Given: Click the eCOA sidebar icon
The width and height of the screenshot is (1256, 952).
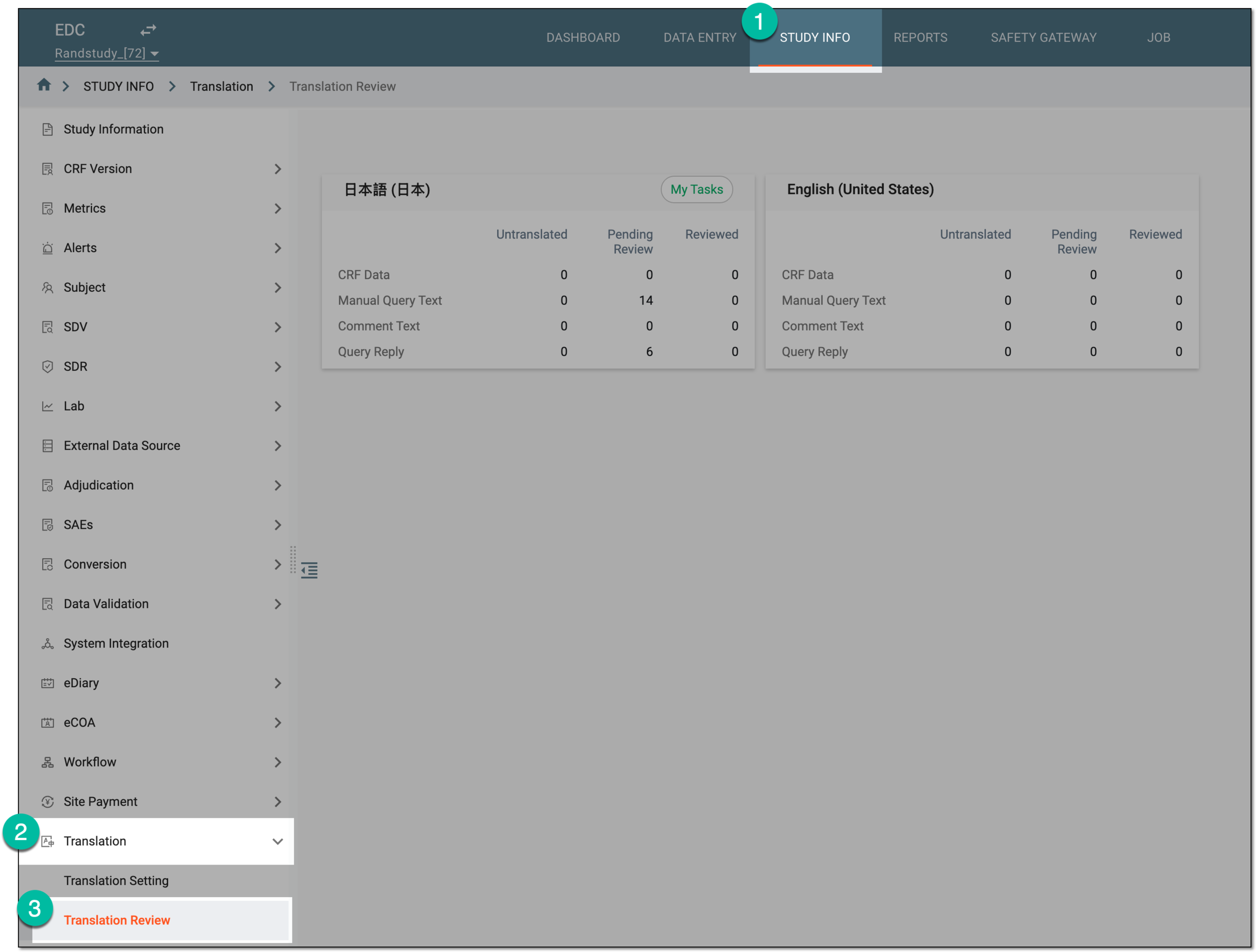Looking at the screenshot, I should coord(48,722).
